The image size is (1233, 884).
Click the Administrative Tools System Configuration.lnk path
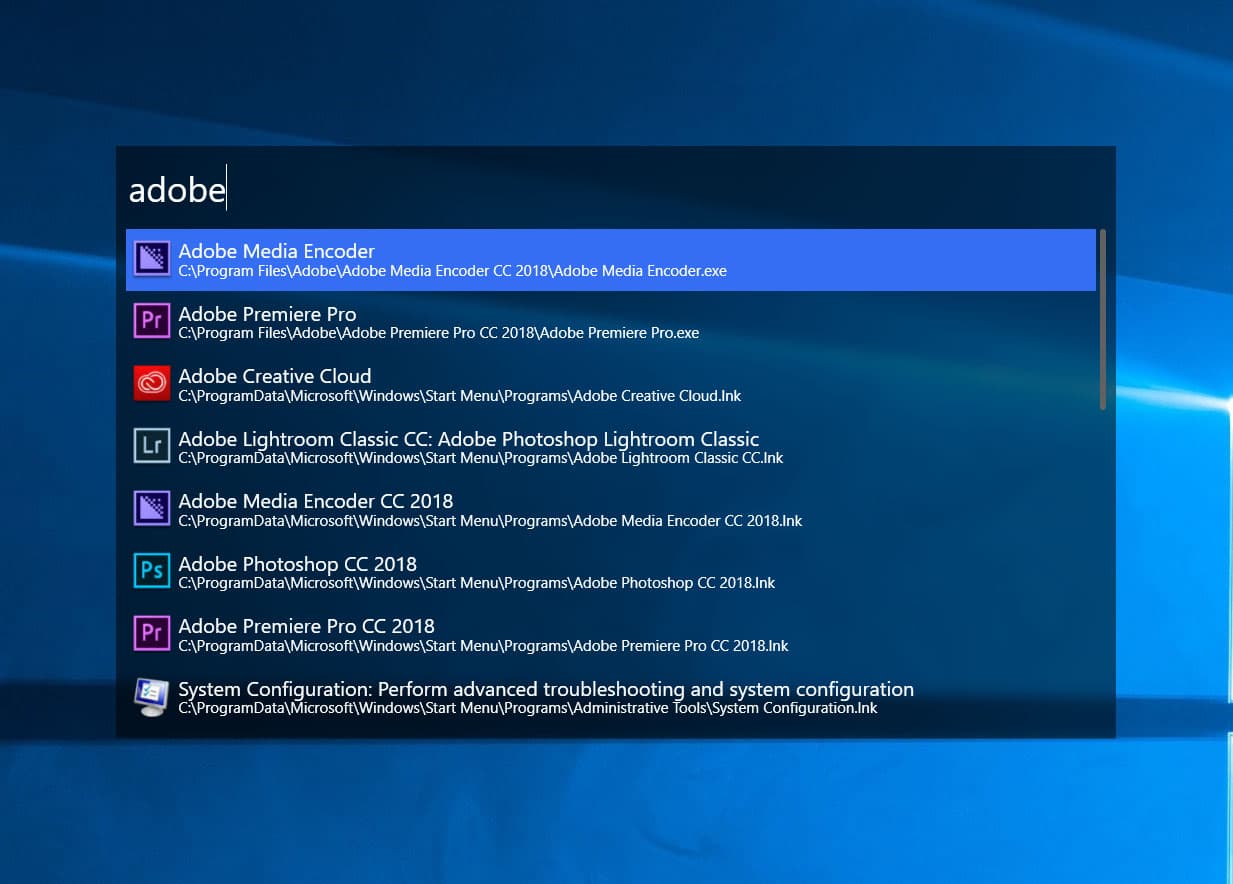527,709
